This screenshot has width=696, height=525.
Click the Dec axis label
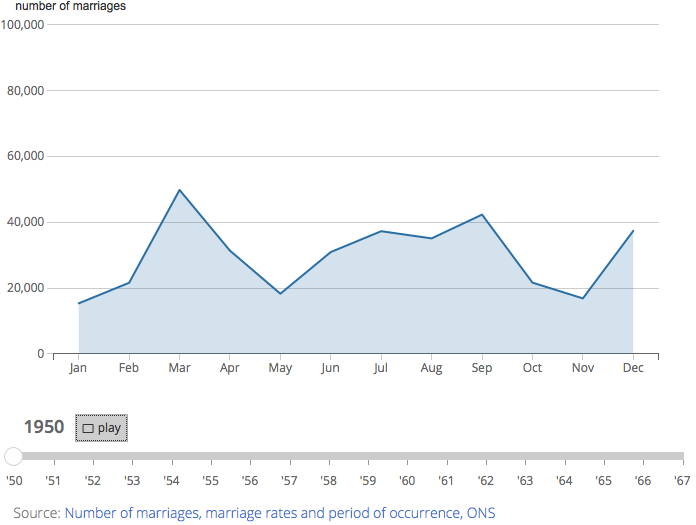coord(633,368)
